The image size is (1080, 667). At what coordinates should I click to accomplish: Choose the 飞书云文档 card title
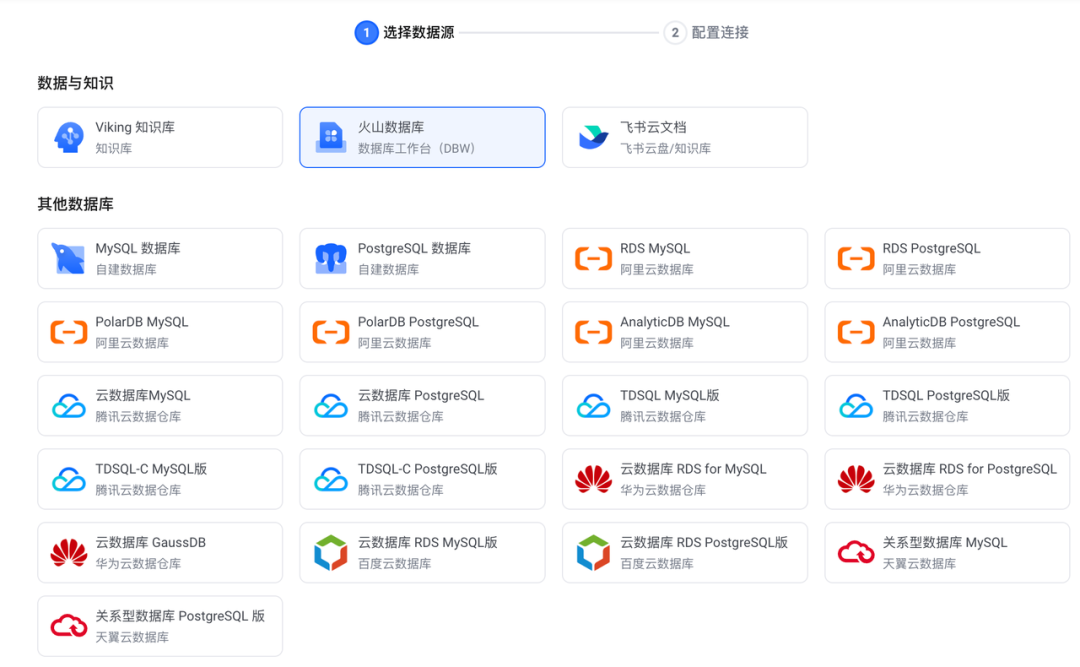pos(653,127)
